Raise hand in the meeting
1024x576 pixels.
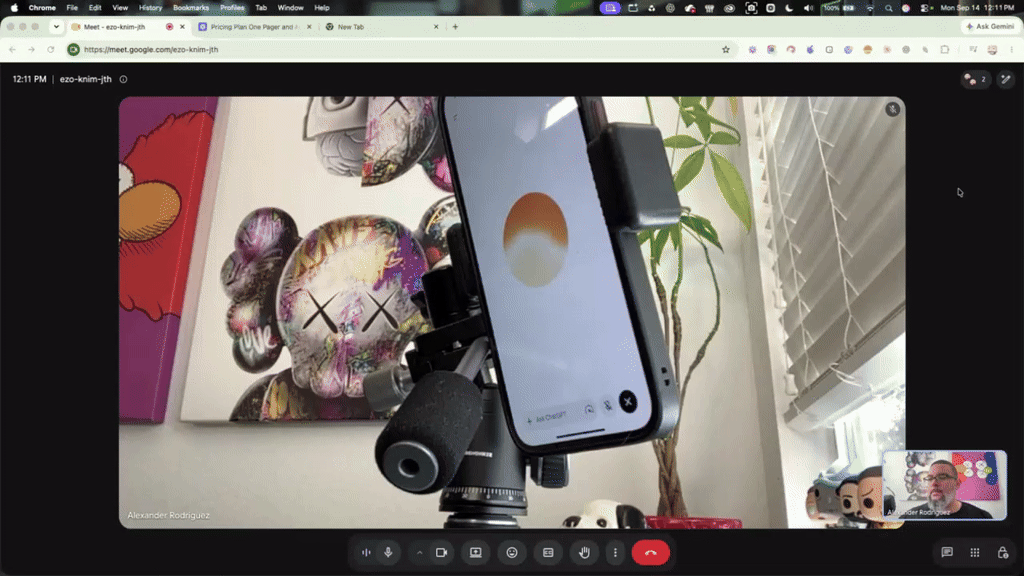click(584, 552)
